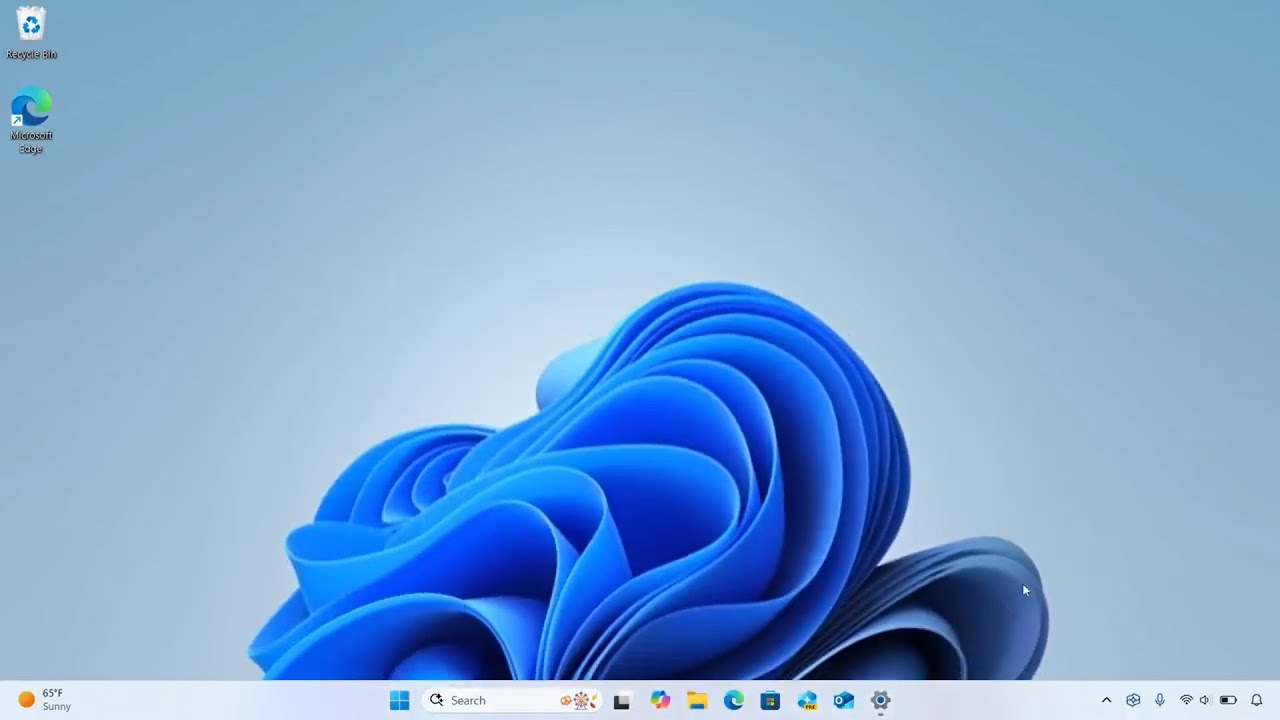Launch Copilot from the taskbar

[x=660, y=700]
